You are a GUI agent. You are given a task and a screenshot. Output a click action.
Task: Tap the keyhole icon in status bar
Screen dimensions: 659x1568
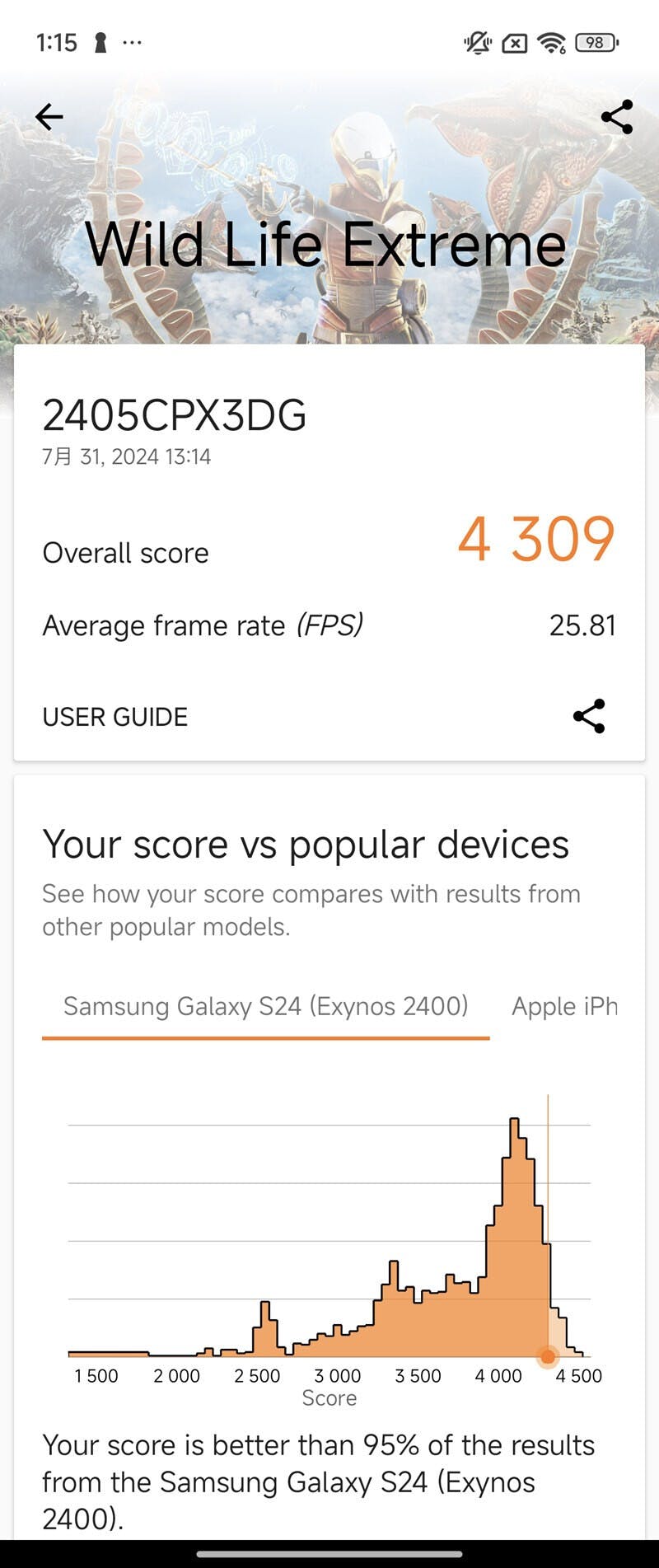click(100, 42)
